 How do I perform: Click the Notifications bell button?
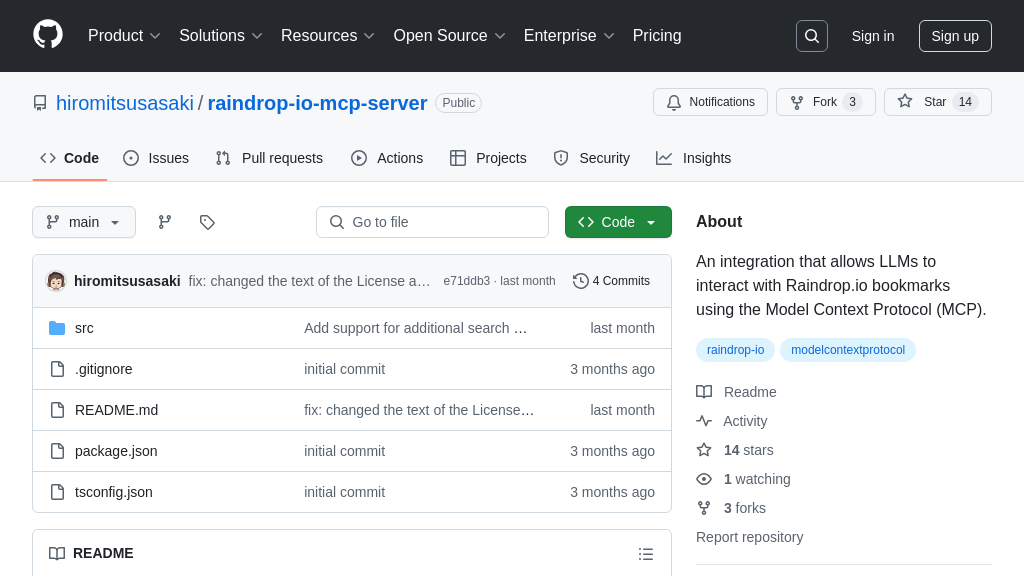point(710,102)
